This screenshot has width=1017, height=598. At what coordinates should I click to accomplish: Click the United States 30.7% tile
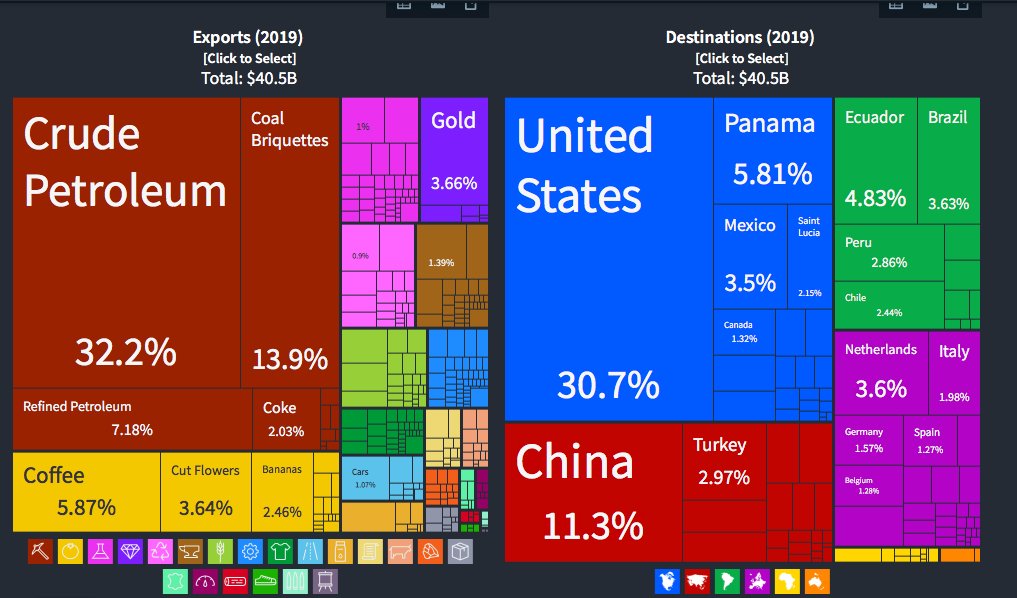[608, 259]
